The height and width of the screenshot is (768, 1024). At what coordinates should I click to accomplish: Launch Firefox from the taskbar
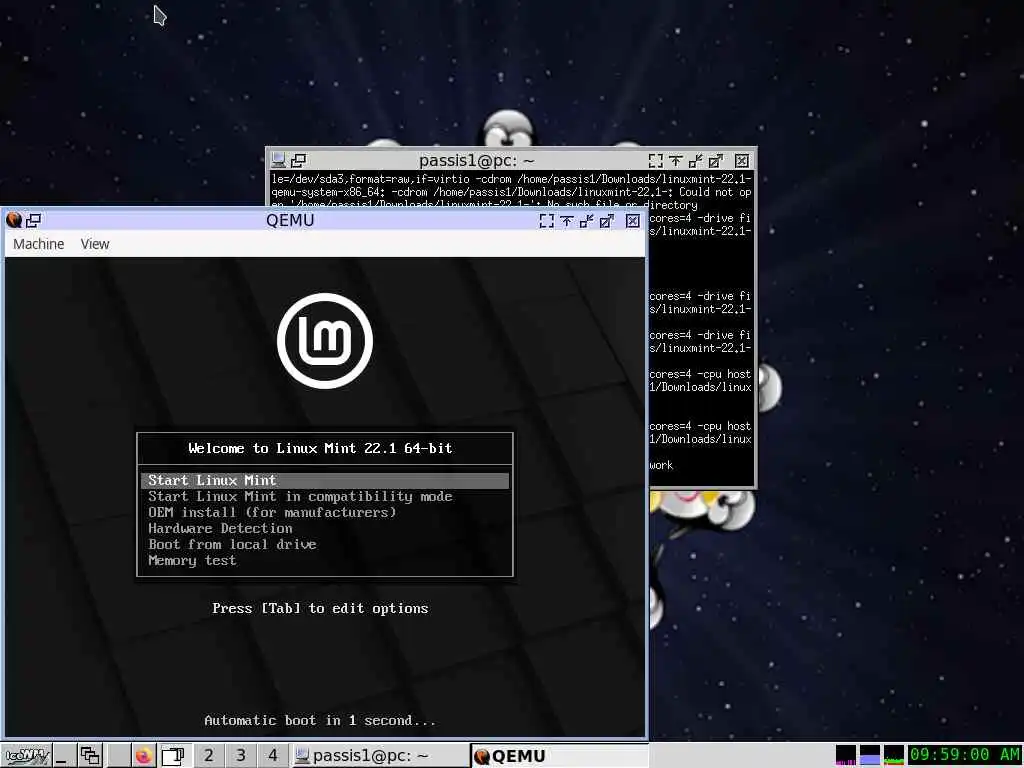tap(144, 756)
